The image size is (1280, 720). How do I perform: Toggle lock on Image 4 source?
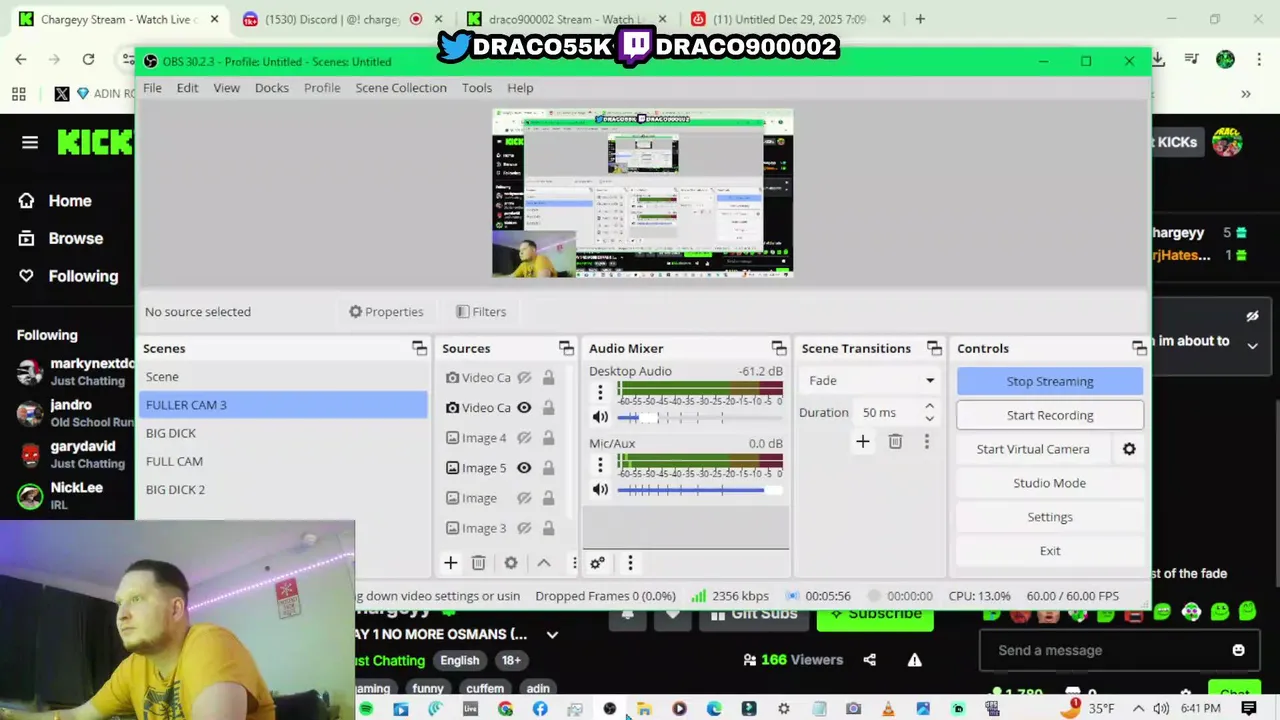[x=548, y=438]
